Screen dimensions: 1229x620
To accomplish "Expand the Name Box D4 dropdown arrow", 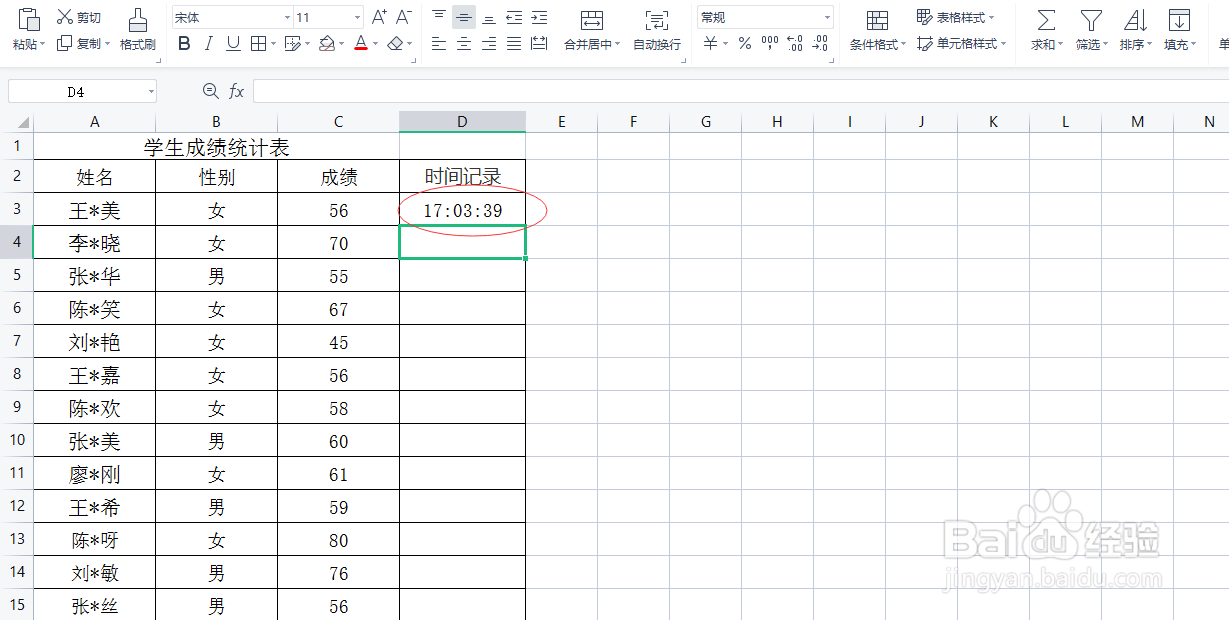I will pos(151,92).
